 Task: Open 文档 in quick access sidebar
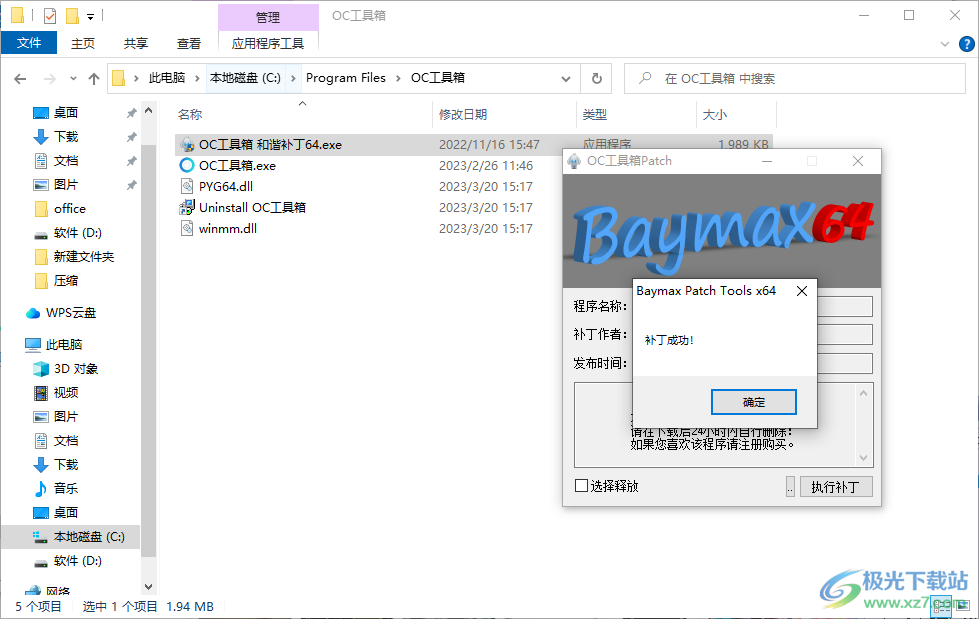click(66, 161)
